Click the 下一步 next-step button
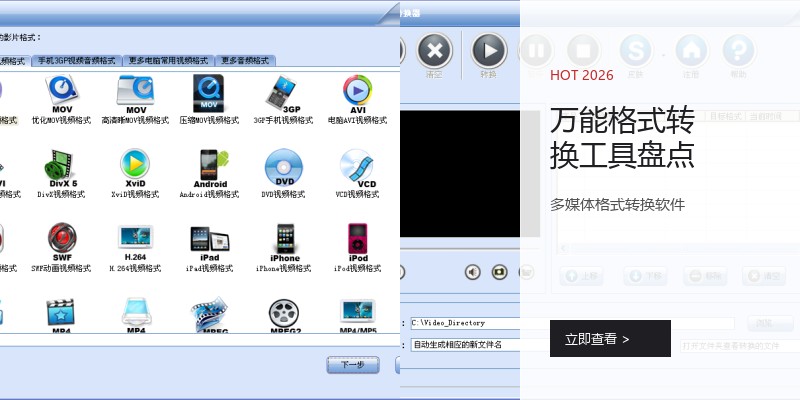 point(353,365)
